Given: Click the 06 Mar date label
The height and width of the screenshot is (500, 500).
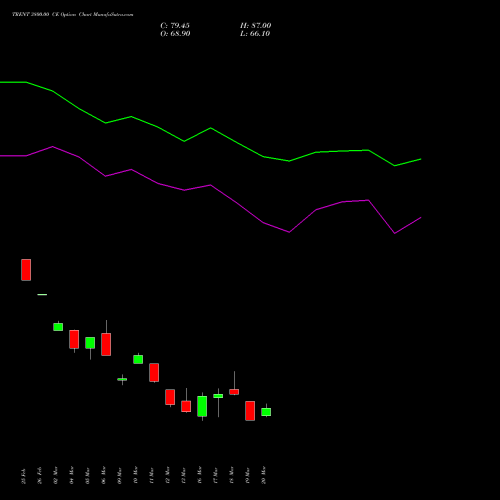Looking at the screenshot, I should (x=103, y=476).
